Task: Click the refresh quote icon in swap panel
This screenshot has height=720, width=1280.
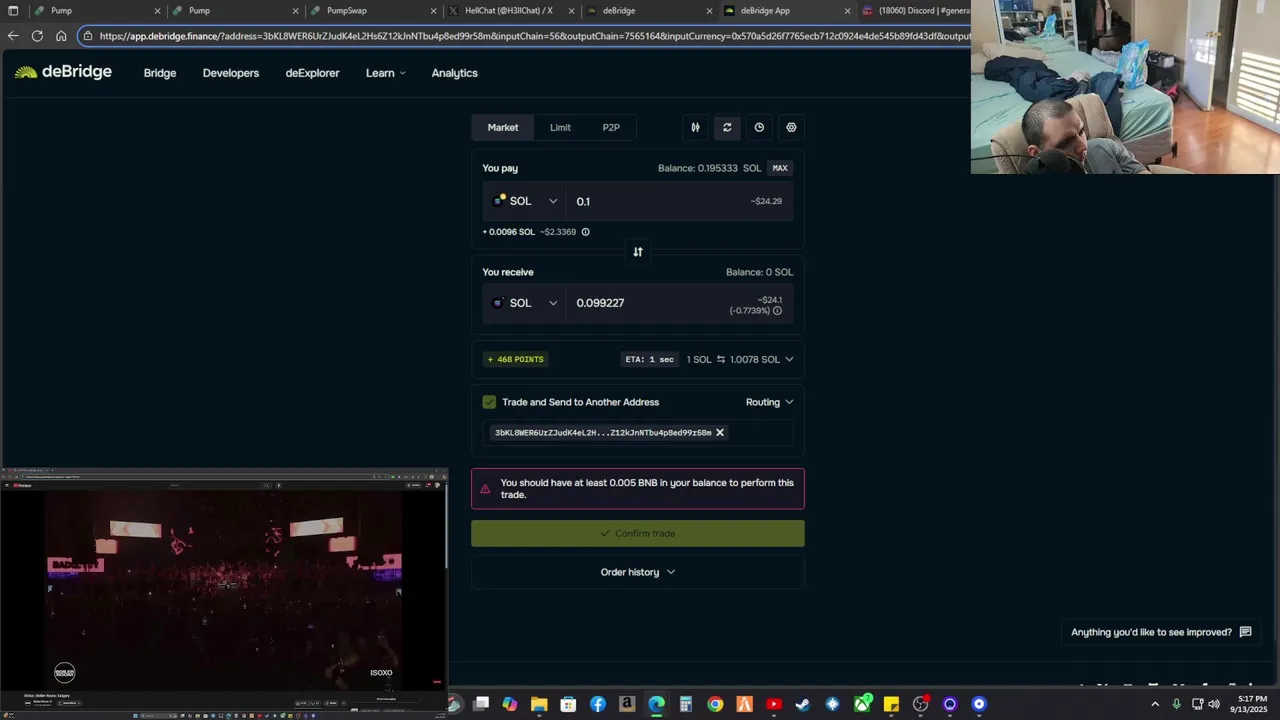Action: (727, 127)
